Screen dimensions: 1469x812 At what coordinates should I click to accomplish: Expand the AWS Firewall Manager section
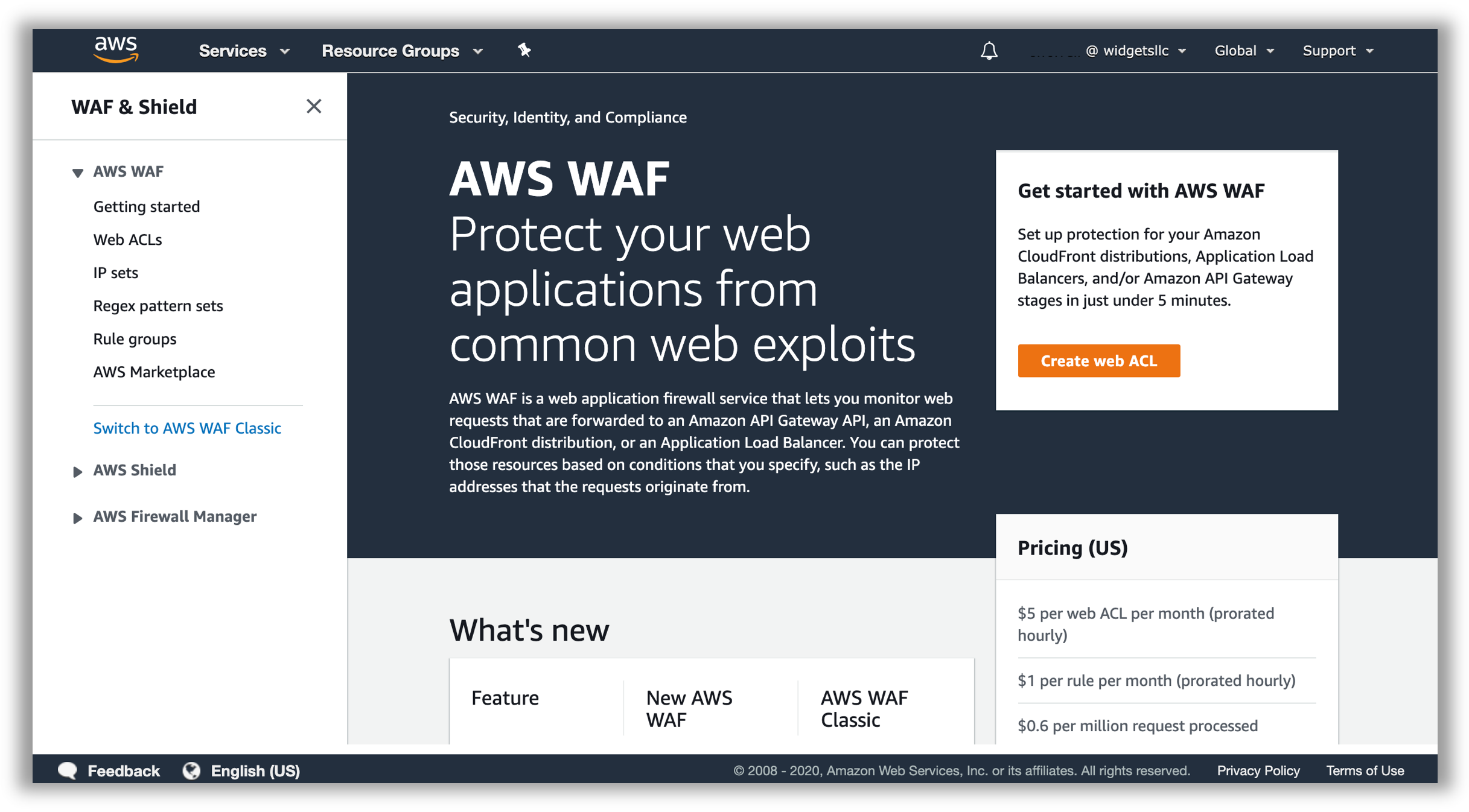[77, 518]
